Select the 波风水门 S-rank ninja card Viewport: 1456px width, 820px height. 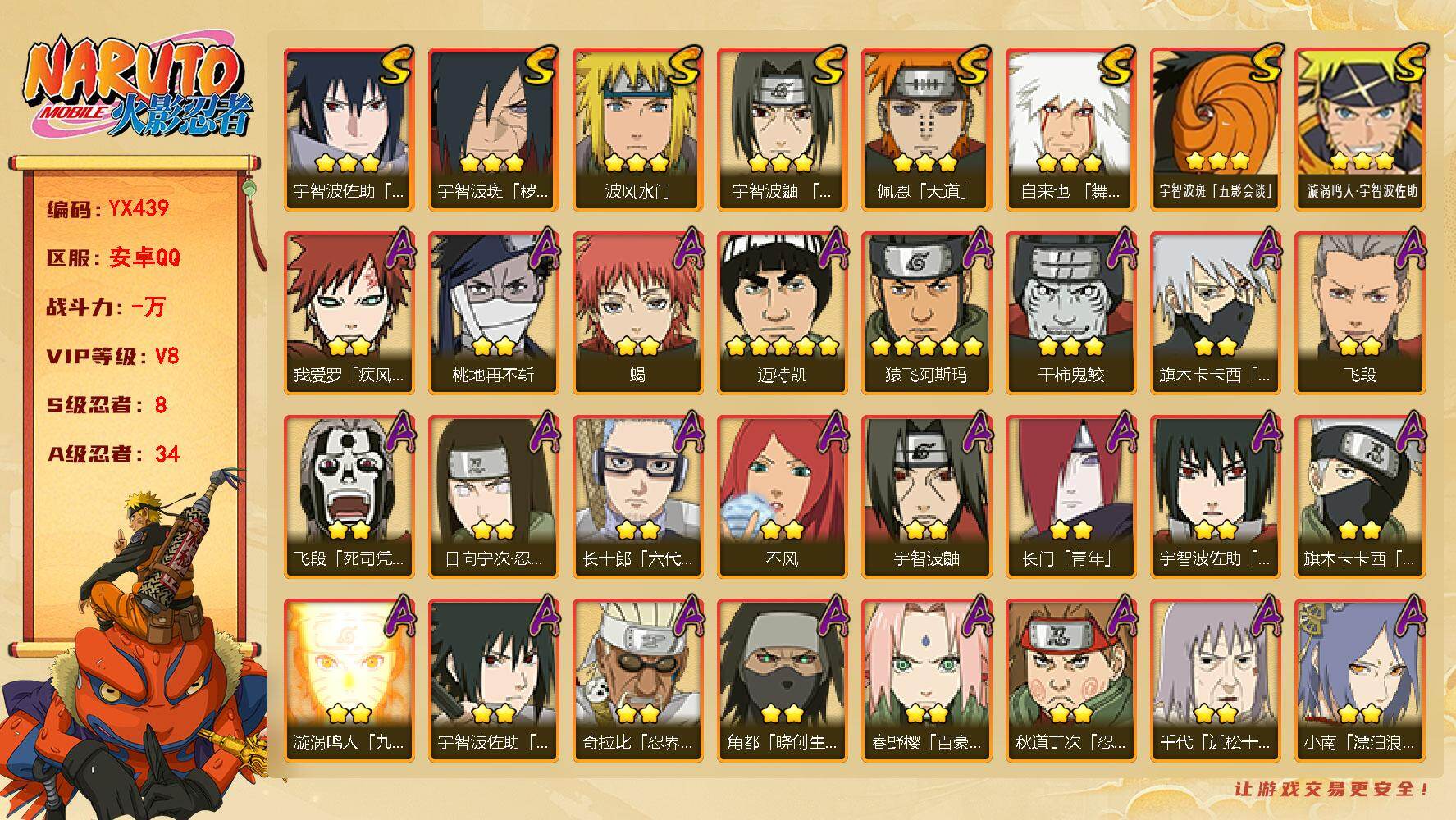click(637, 129)
